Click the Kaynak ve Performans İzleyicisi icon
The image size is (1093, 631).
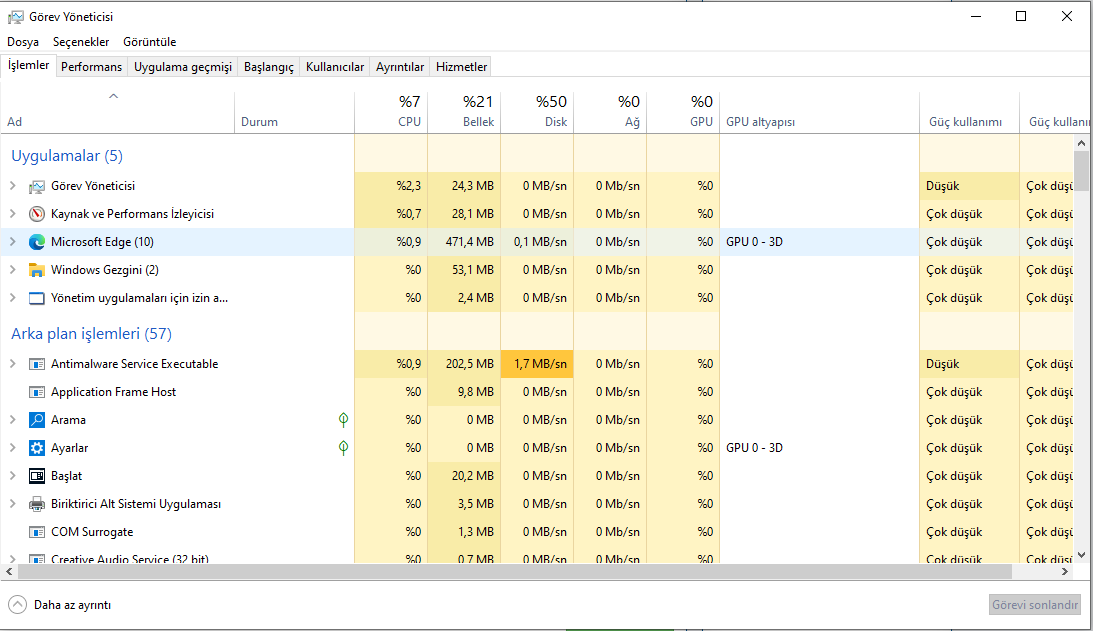click(x=37, y=214)
